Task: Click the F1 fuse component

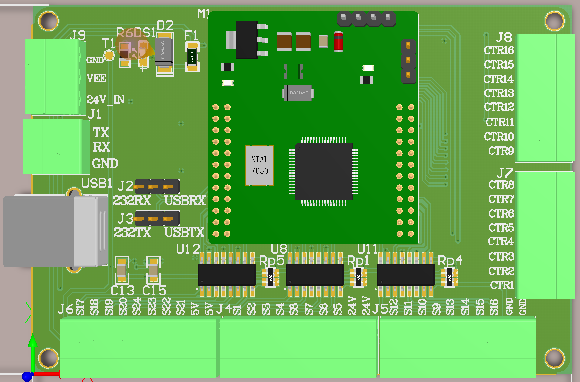Action: [192, 57]
